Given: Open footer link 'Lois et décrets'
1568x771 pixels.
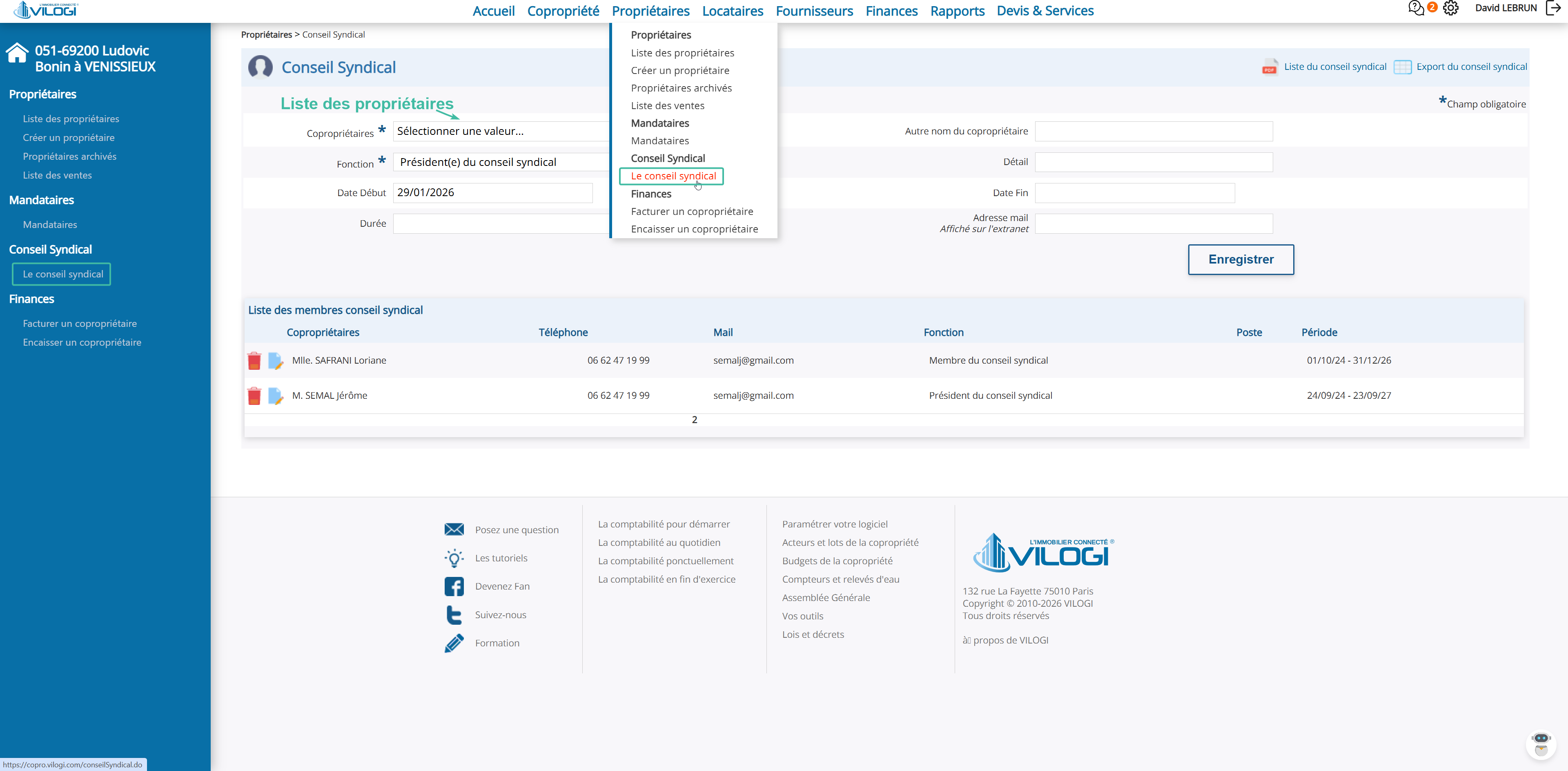Looking at the screenshot, I should click(x=813, y=634).
